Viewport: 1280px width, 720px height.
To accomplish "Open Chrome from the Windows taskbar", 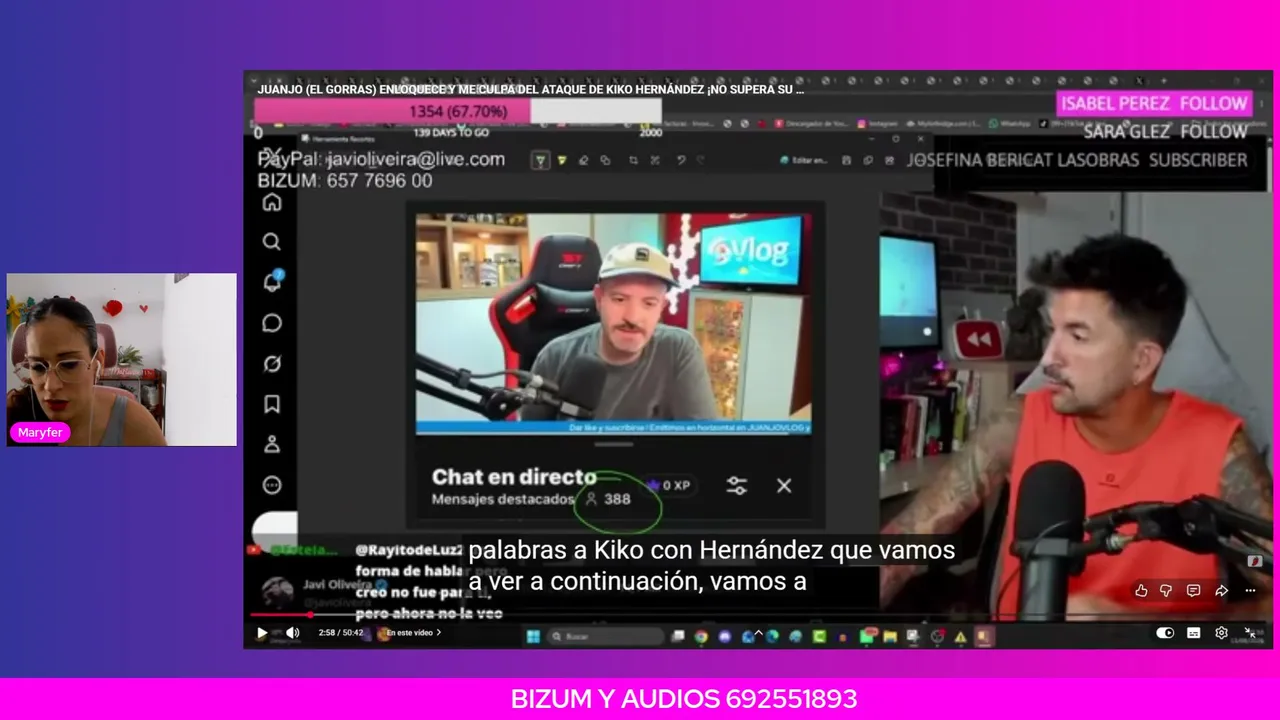I will click(x=701, y=636).
